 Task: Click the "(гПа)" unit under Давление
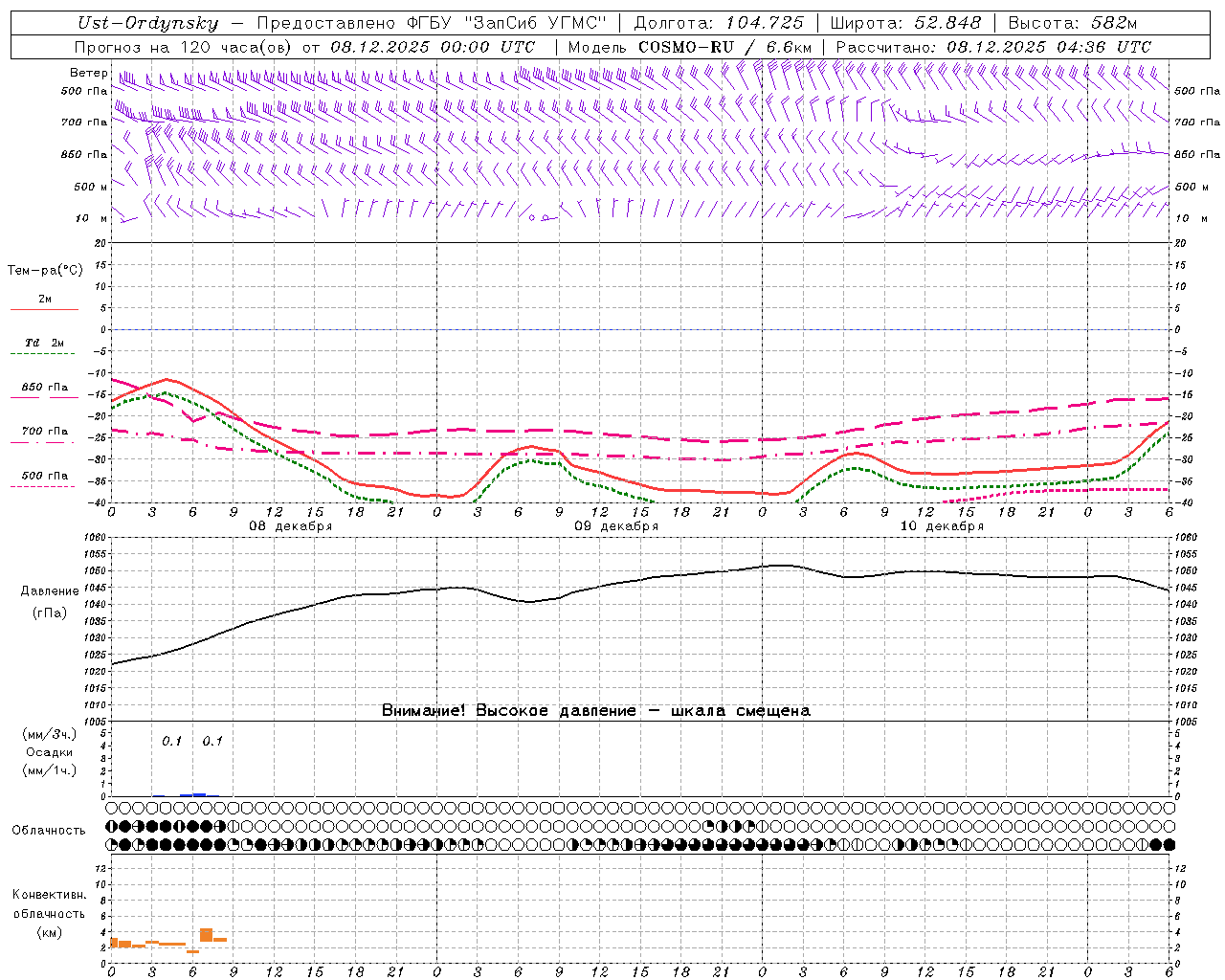click(50, 613)
